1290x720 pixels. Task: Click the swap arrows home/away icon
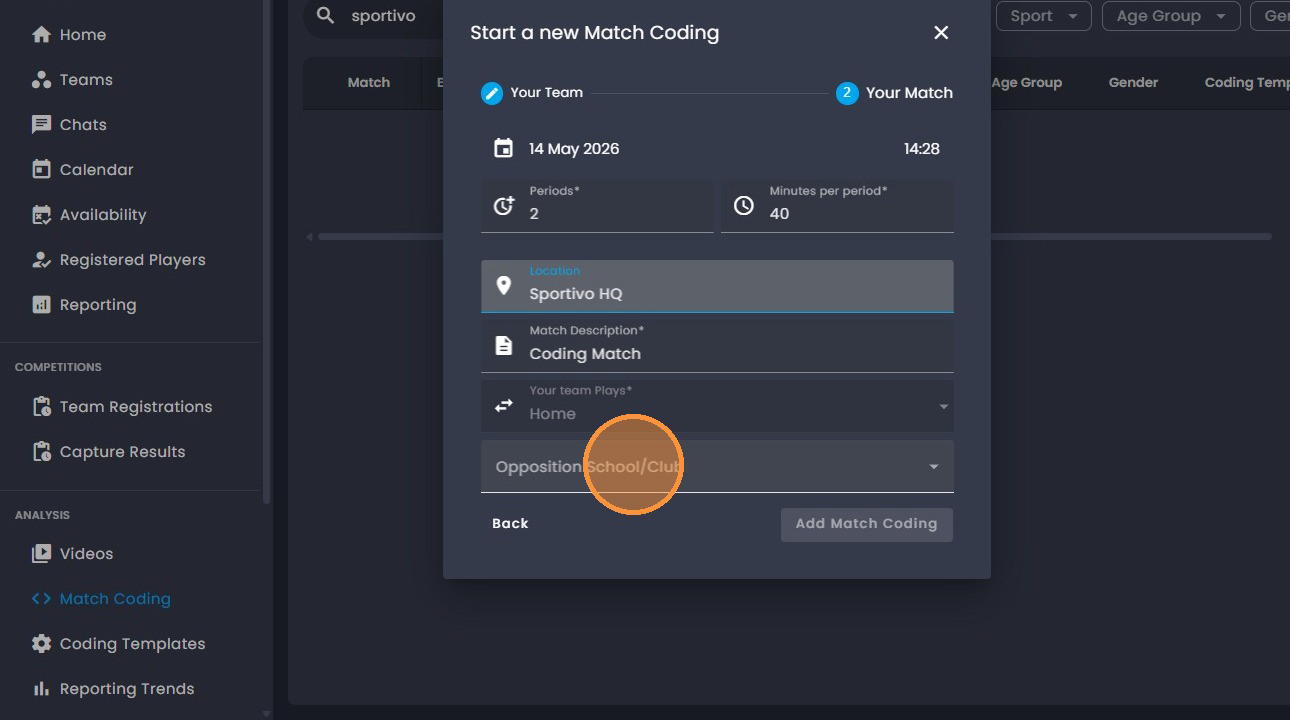point(504,406)
